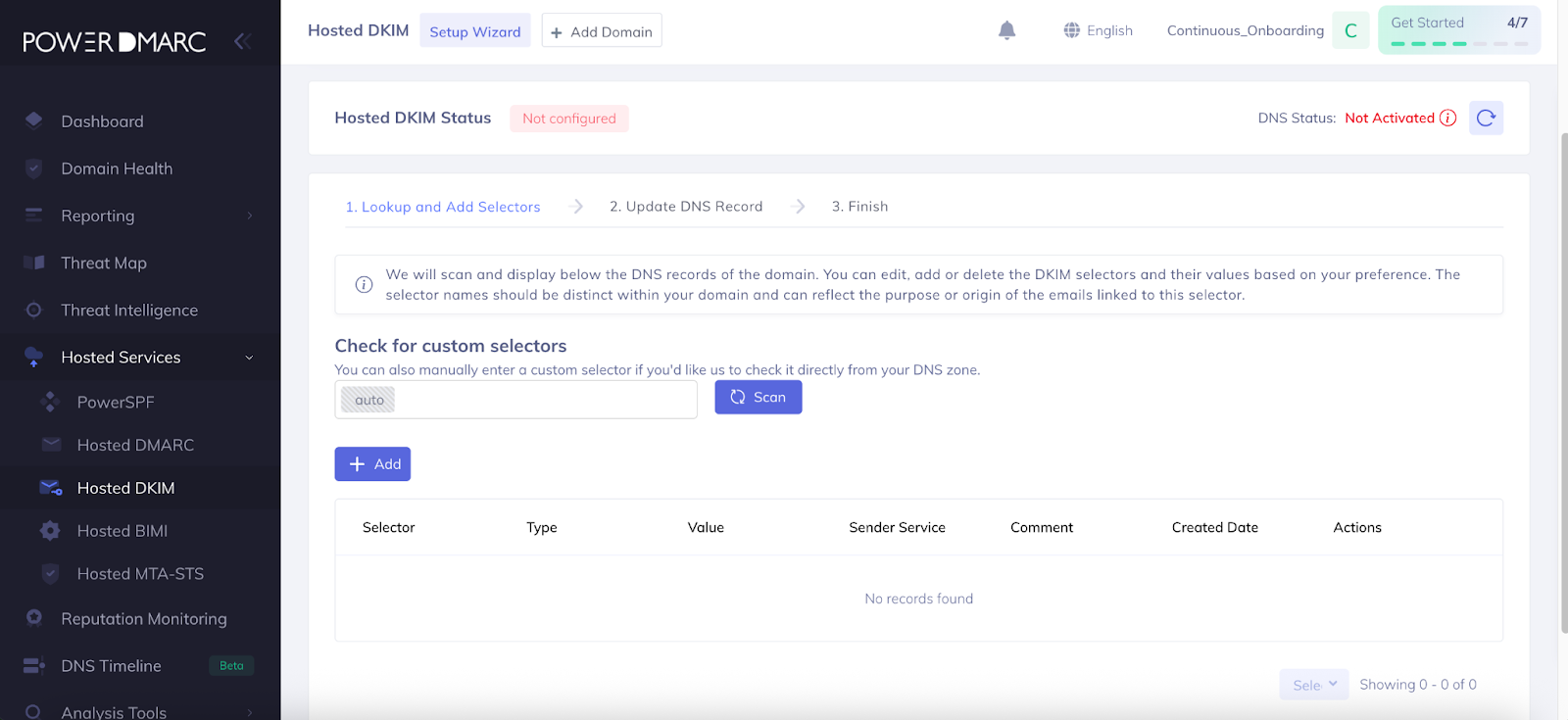Click the PowerDMARC logo
The image size is (1568, 720).
[x=115, y=42]
